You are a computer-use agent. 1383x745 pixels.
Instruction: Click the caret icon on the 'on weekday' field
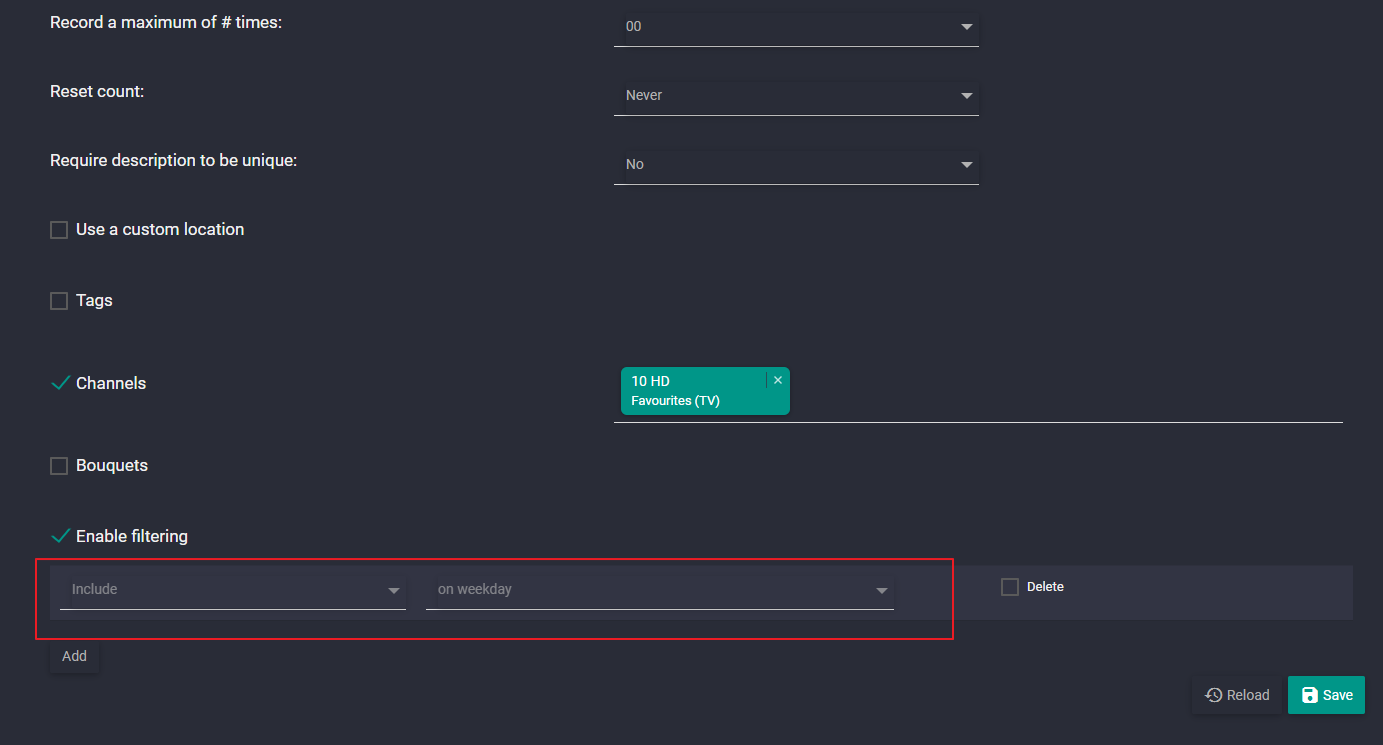click(x=882, y=591)
